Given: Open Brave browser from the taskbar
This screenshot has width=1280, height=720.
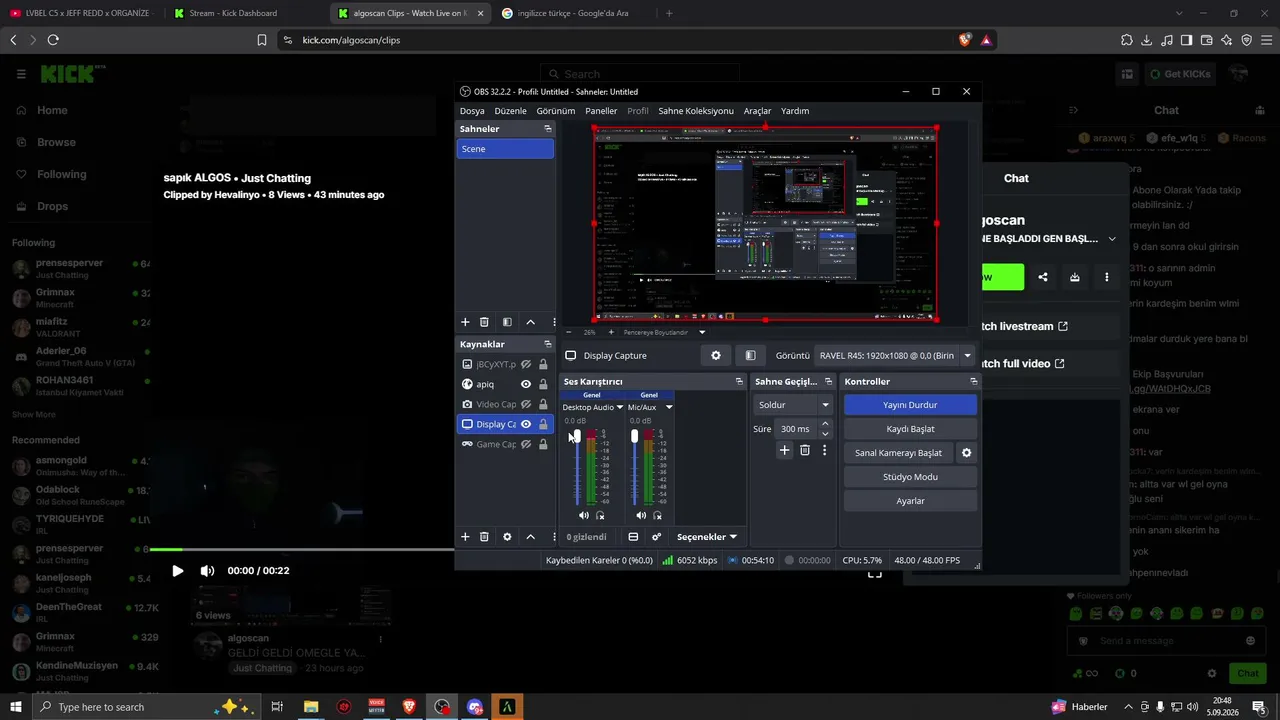Looking at the screenshot, I should 409,707.
